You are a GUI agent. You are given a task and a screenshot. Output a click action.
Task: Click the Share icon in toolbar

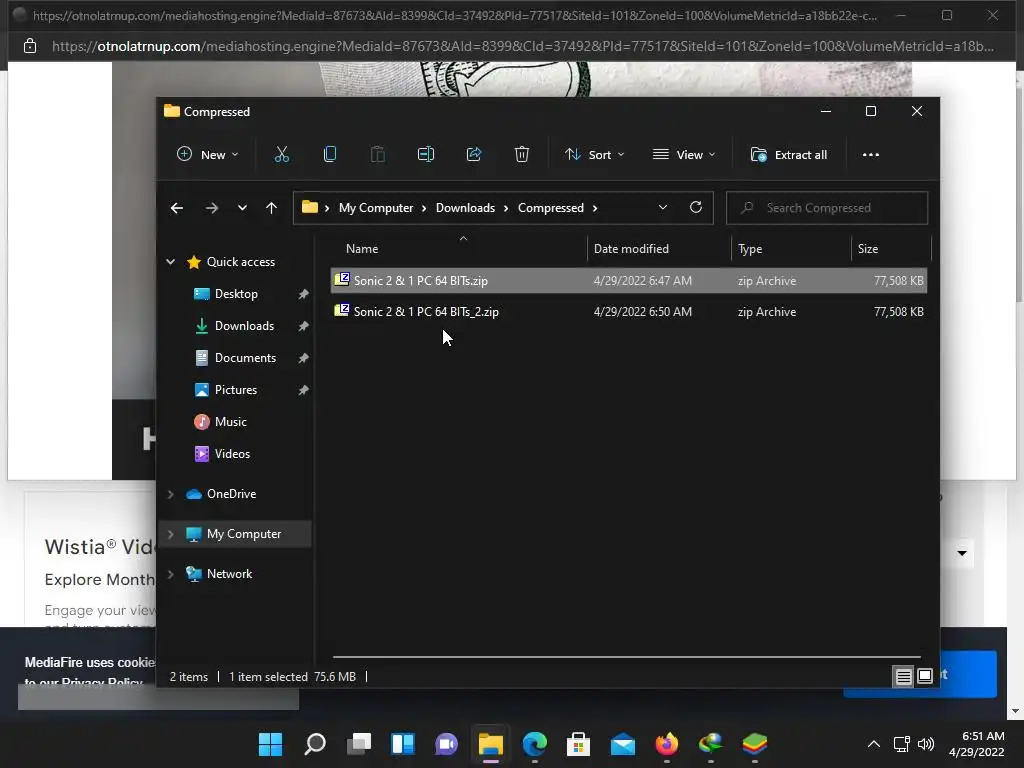click(473, 155)
